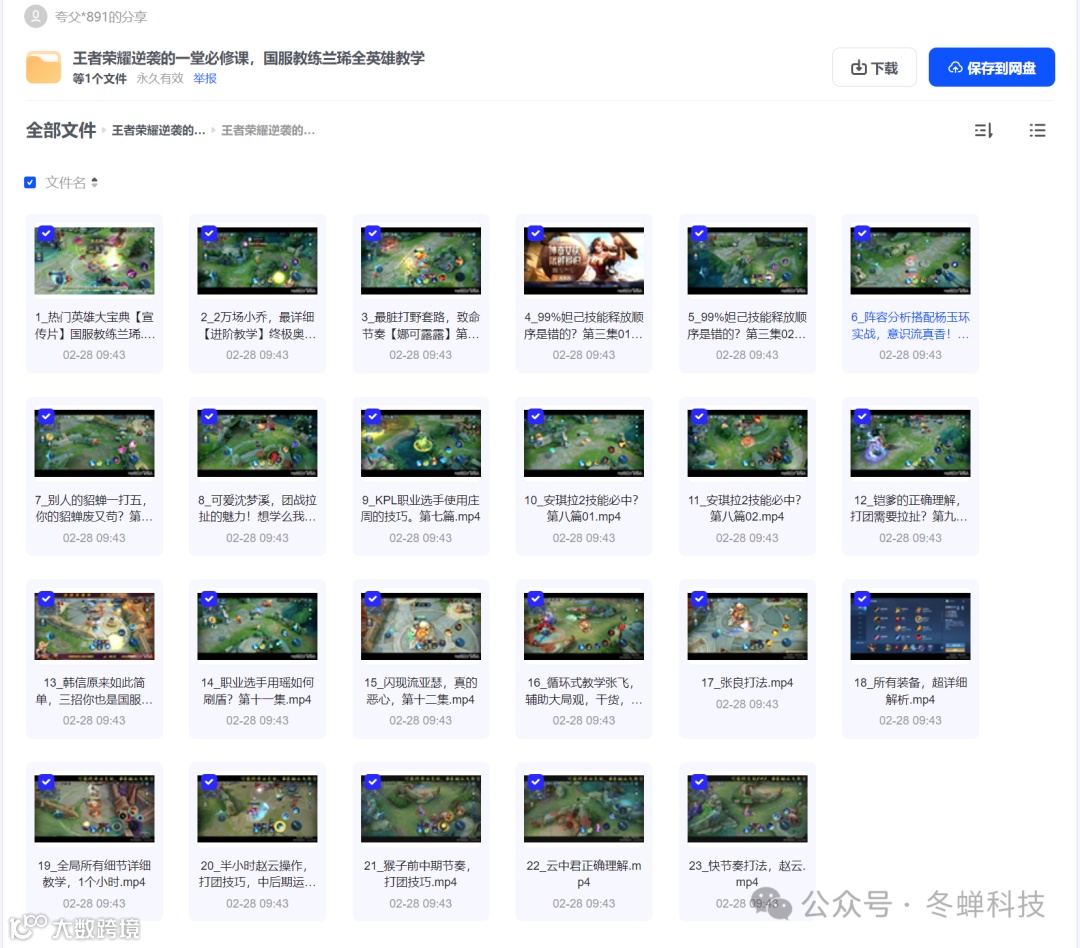Open thumbnail of 18_所有装备 video
This screenshot has width=1080, height=948.
(x=911, y=626)
